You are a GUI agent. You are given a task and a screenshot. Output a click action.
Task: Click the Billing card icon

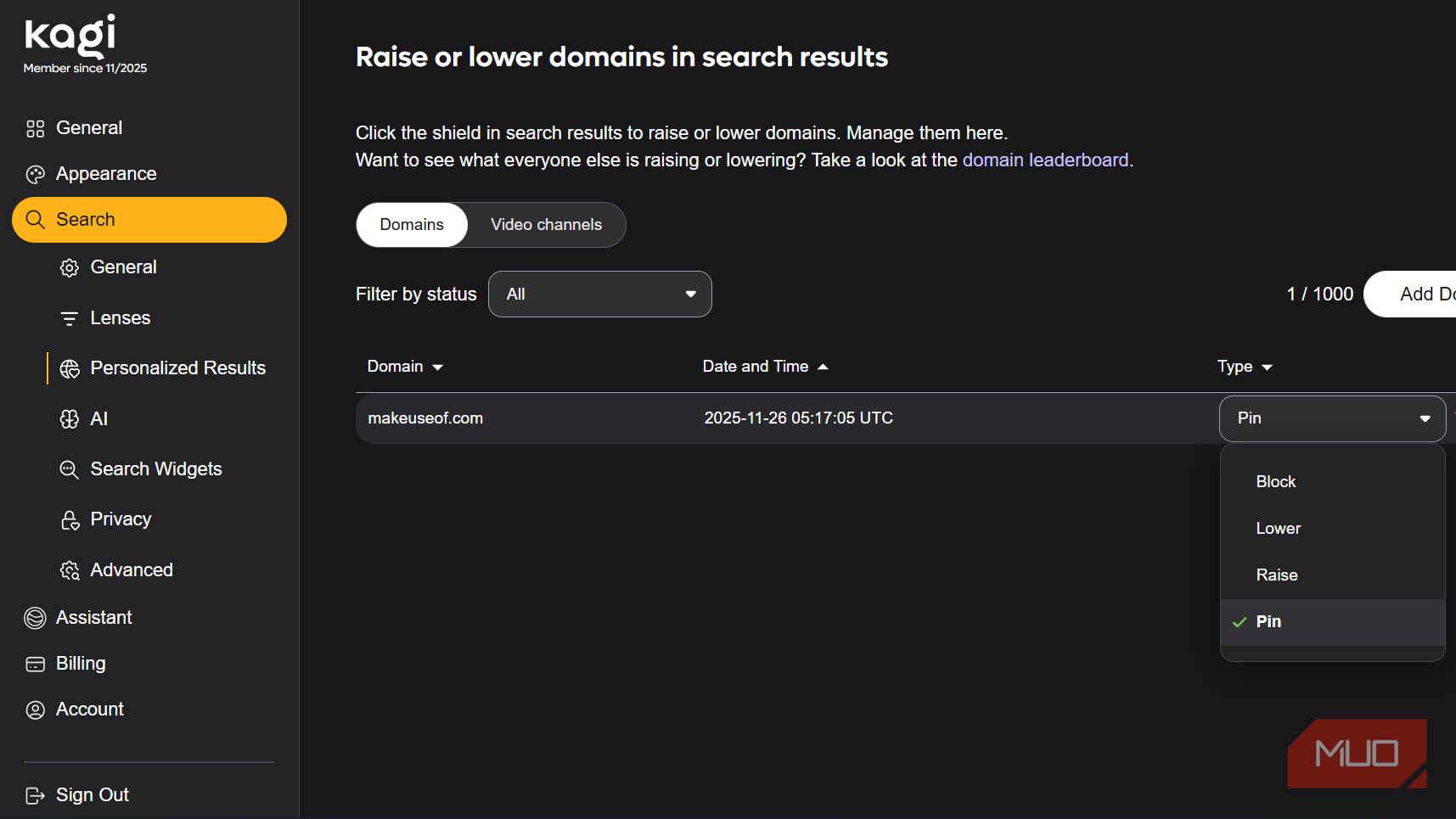point(36,664)
